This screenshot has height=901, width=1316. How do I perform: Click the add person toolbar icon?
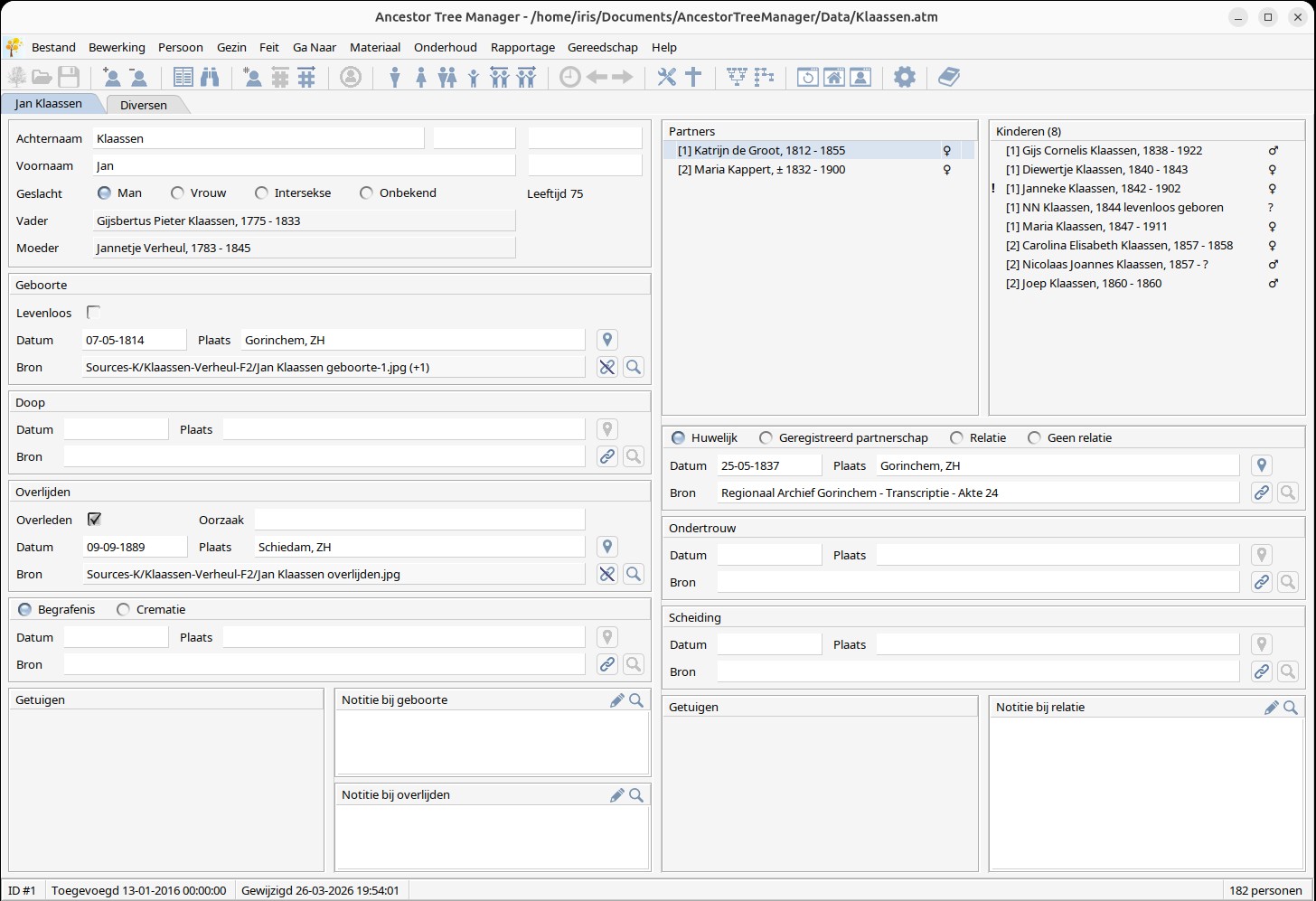coord(111,78)
